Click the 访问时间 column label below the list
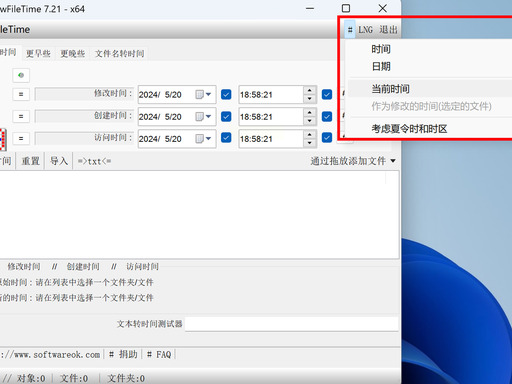Screen dimensions: 512x384 (142, 266)
